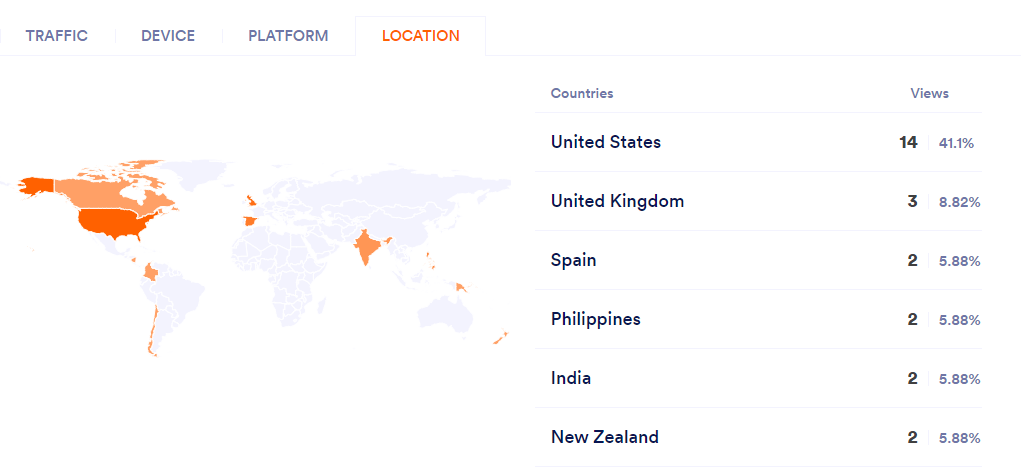Open the Device tab
The width and height of the screenshot is (1021, 470).
pos(168,36)
